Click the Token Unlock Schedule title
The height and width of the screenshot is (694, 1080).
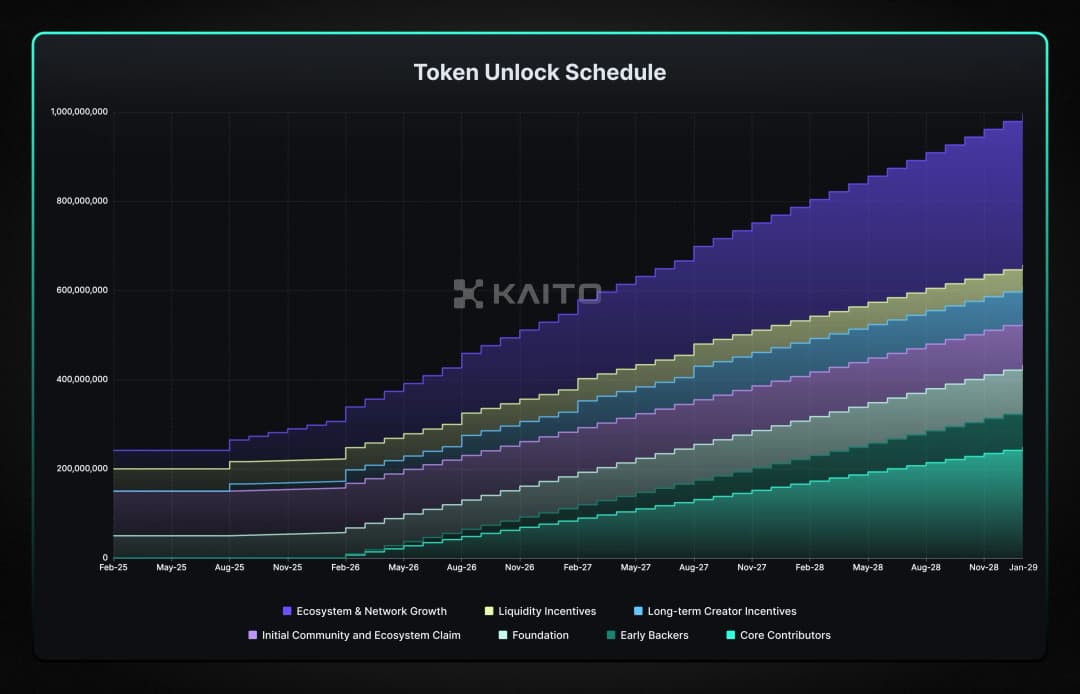540,73
